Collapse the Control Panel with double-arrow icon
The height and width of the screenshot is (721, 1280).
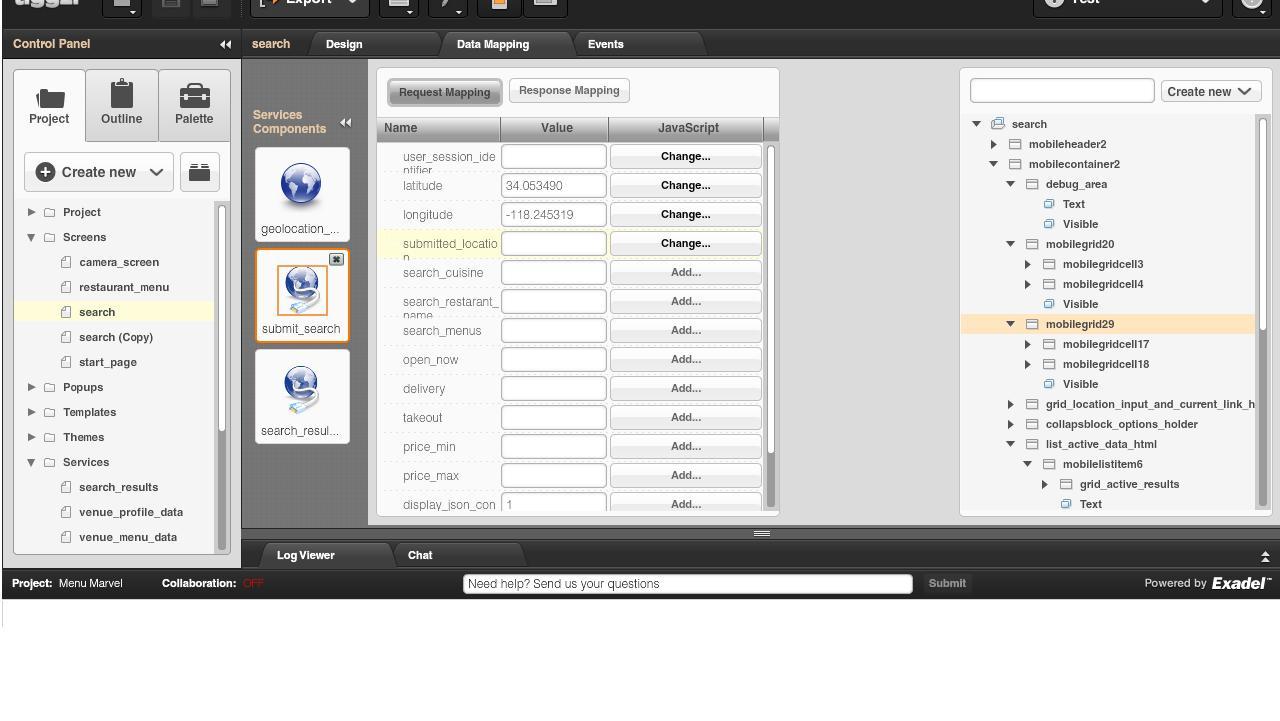(x=225, y=44)
